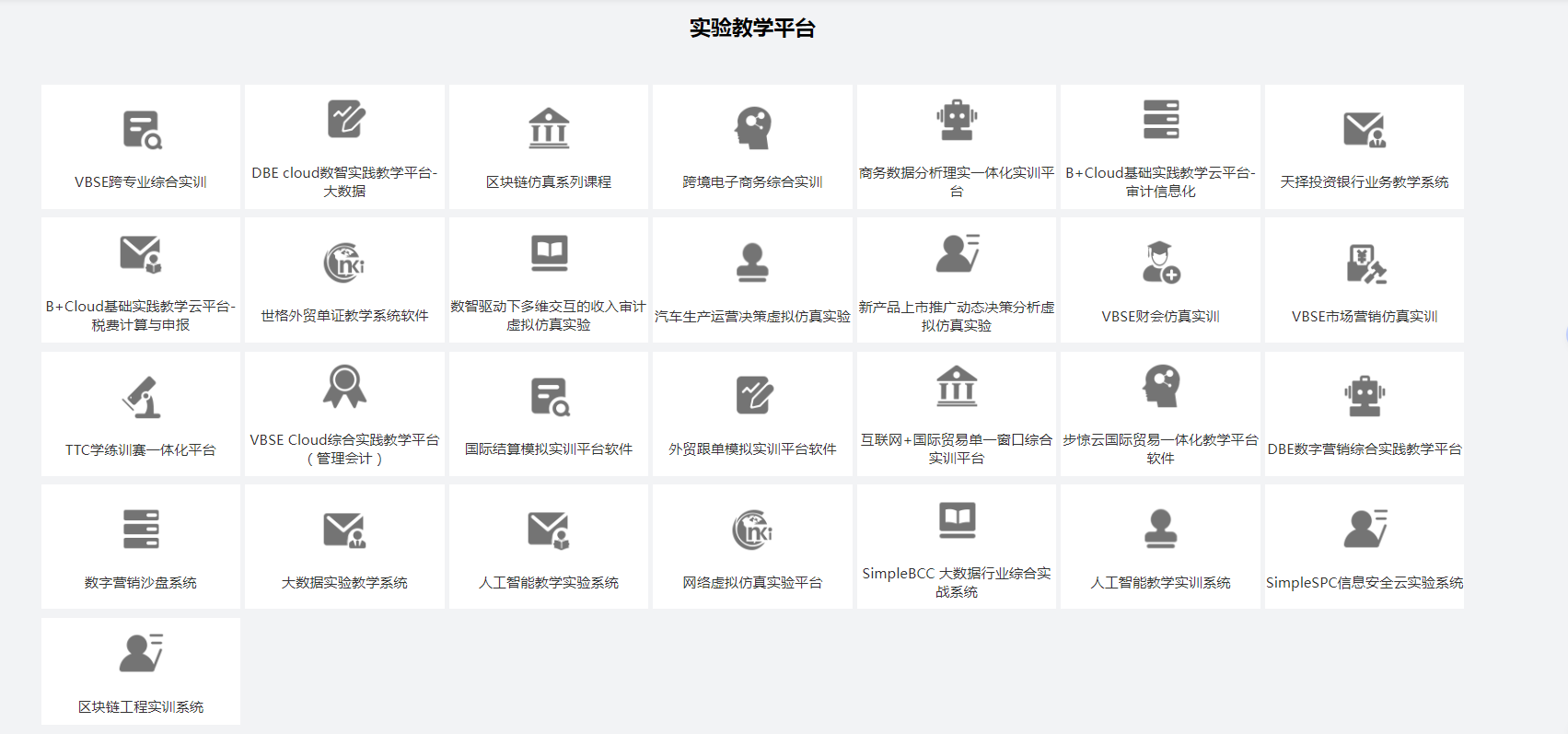Select the 区块链工程实训系统 card
Screen dimensions: 1568x734
(x=141, y=671)
